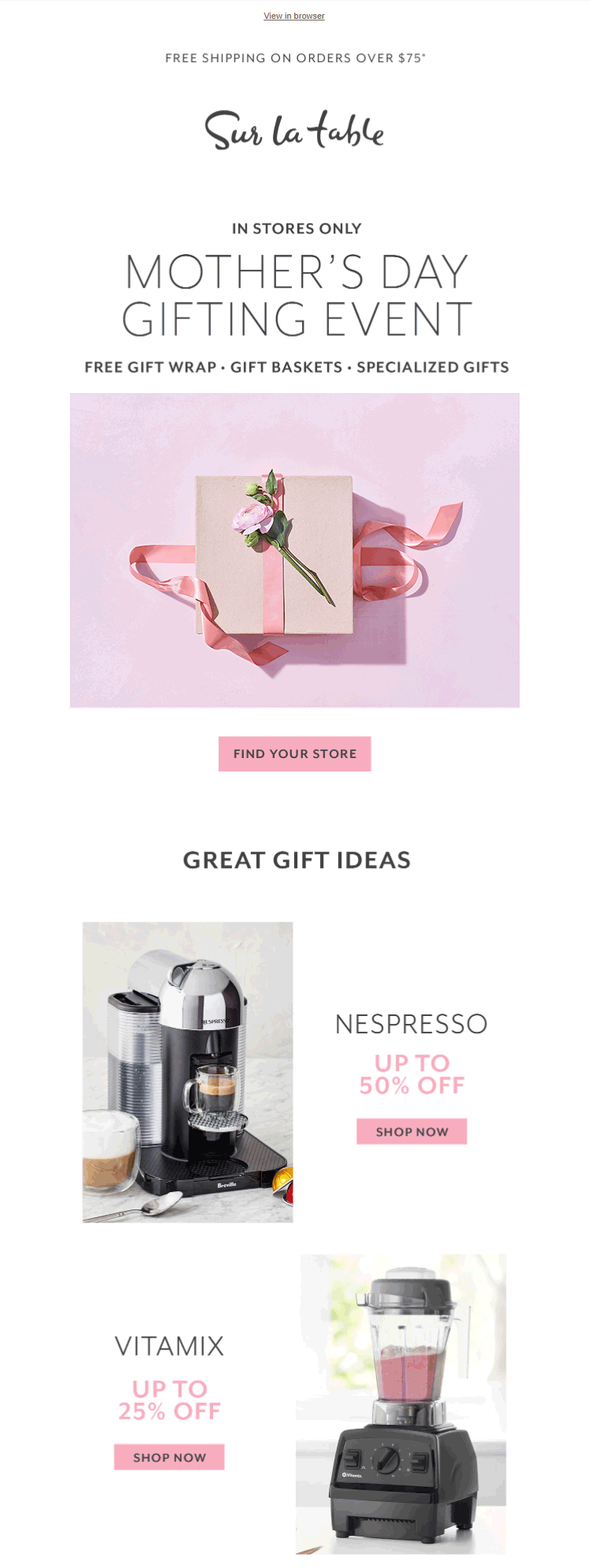Viewport: 590px width, 1568px height.
Task: Click the pink gift box image
Action: (x=295, y=550)
